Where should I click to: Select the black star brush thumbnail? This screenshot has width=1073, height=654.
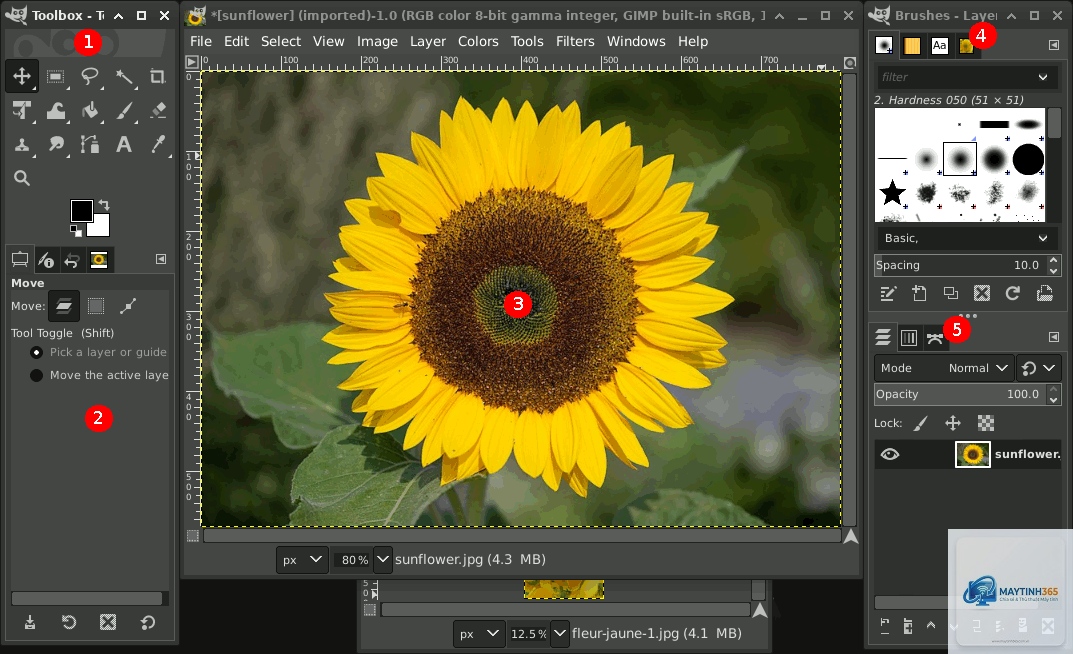tap(892, 193)
